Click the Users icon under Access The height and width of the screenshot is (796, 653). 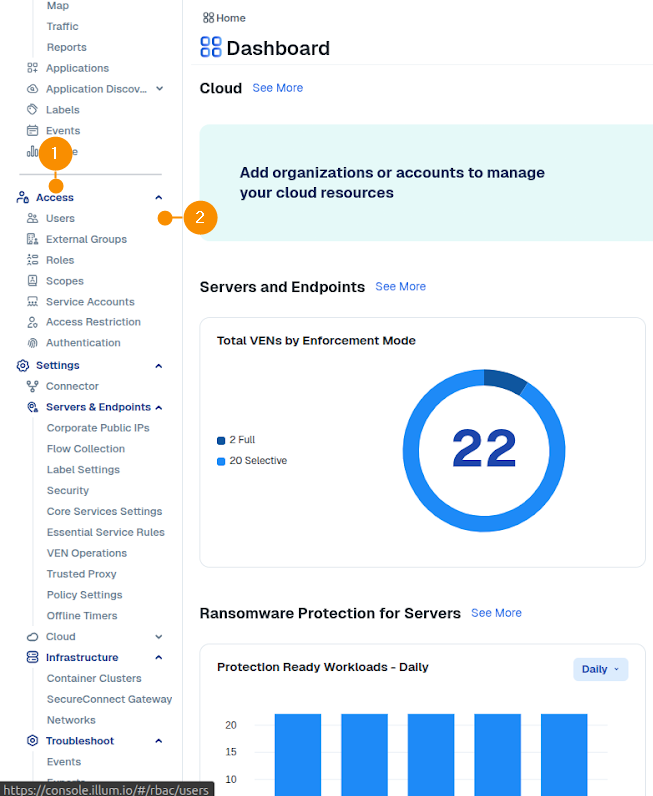coord(33,218)
